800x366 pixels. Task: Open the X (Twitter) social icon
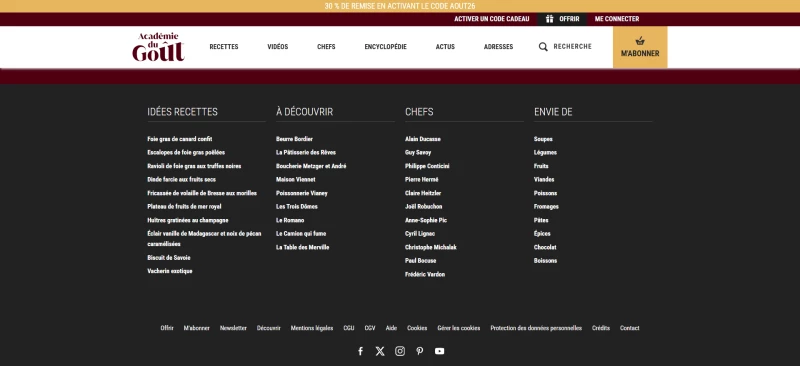(380, 351)
